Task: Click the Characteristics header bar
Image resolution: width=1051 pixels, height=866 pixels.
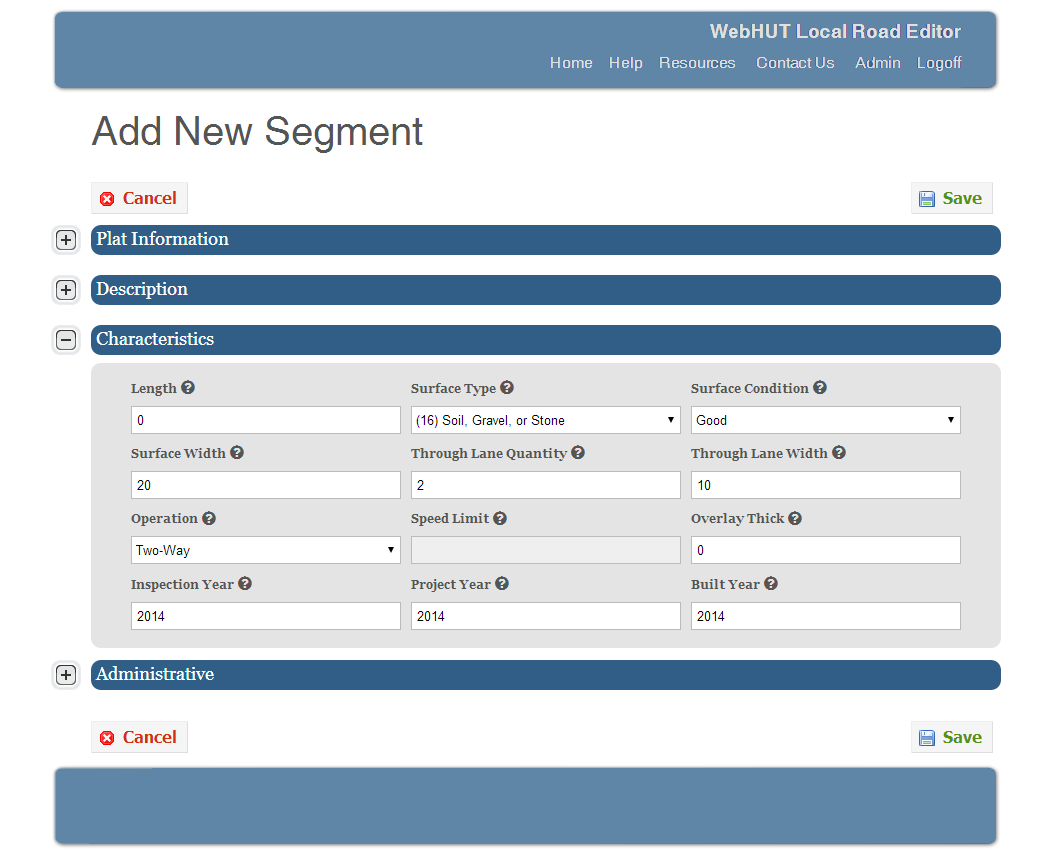Action: 546,340
